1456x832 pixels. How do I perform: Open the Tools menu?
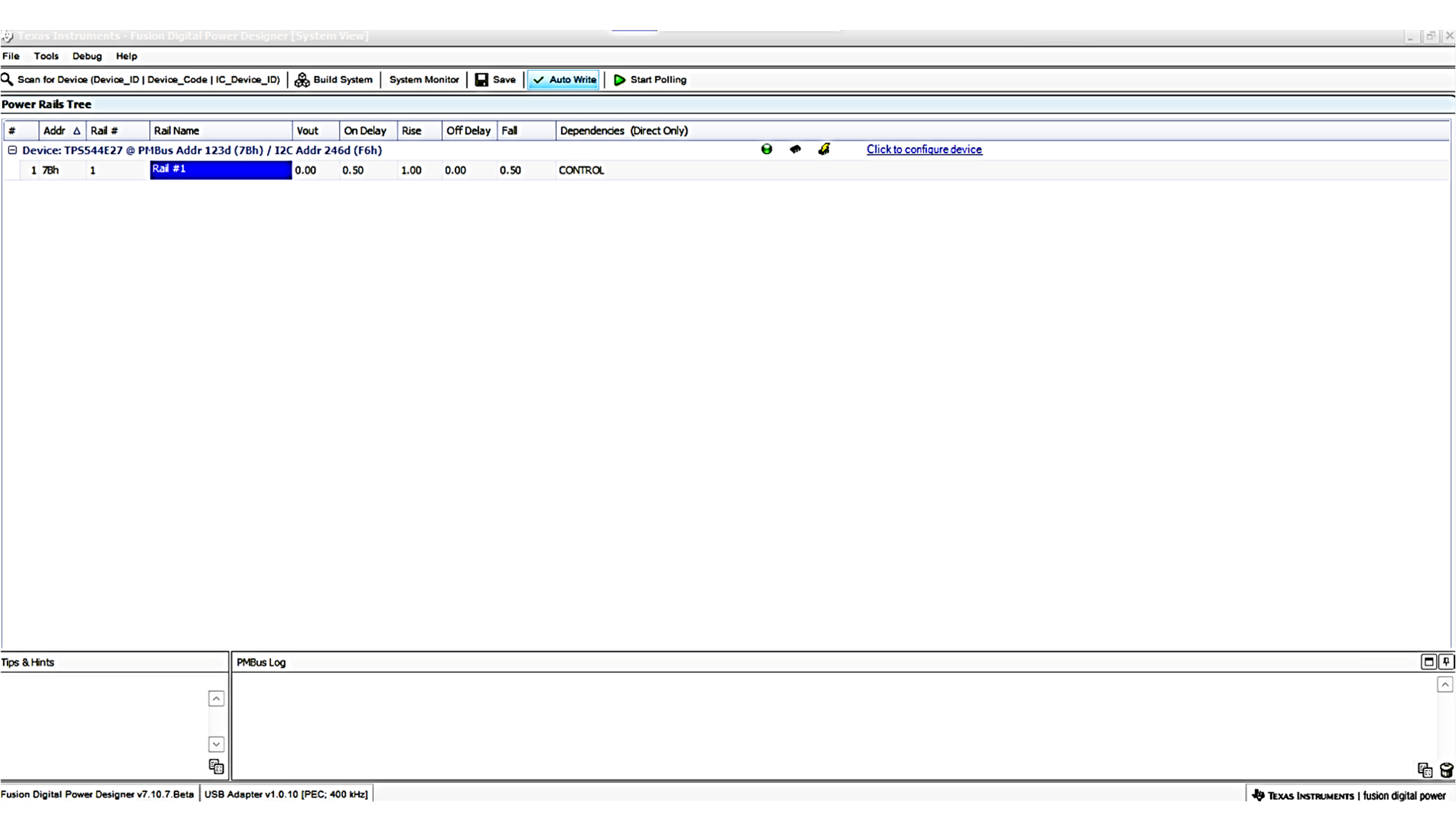(x=46, y=56)
